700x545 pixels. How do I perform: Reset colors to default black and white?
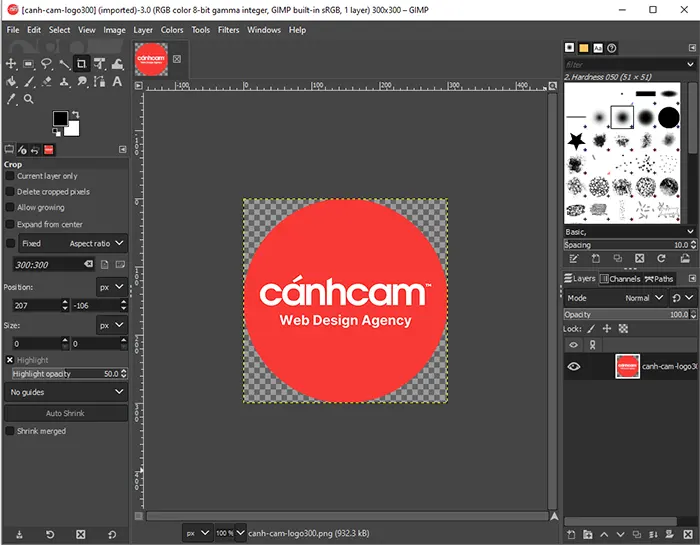pos(56,132)
